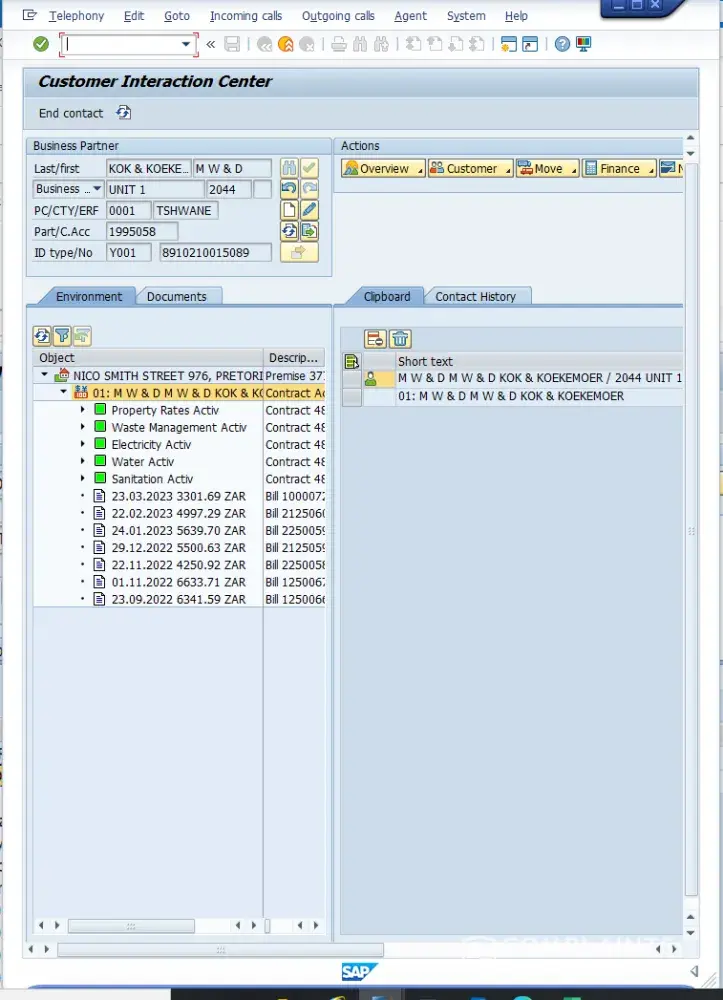Click the select-all rows clipboard corner

352,361
